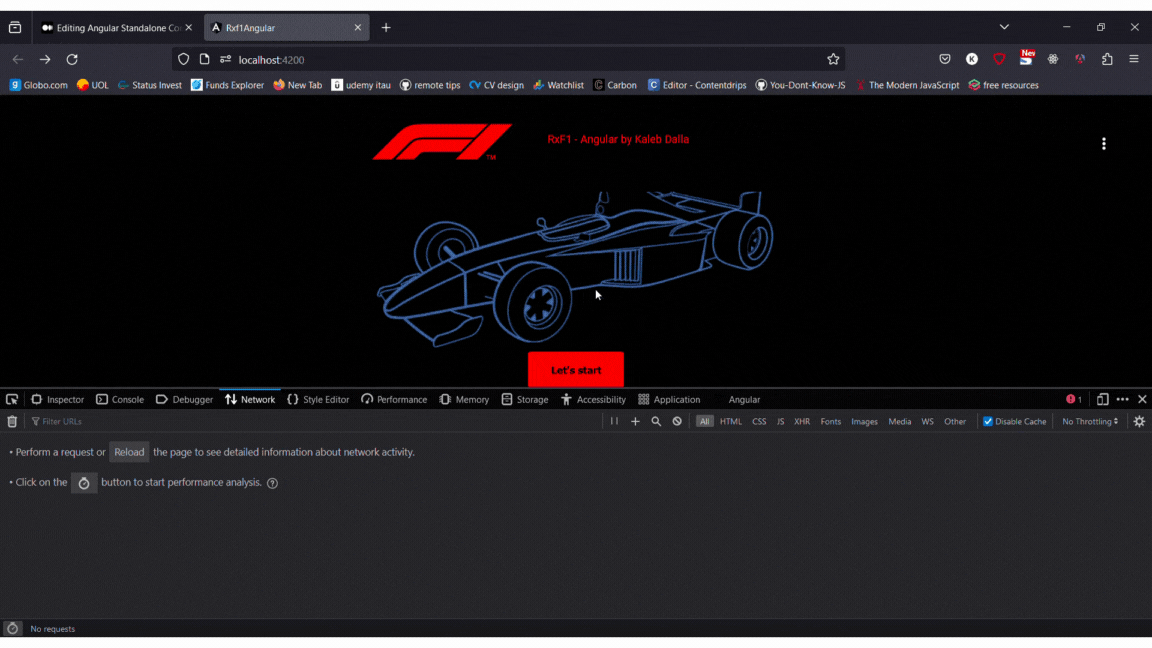Viewport: 1152px width, 648px height.
Task: Close the DevTools panel
Action: 1142,400
